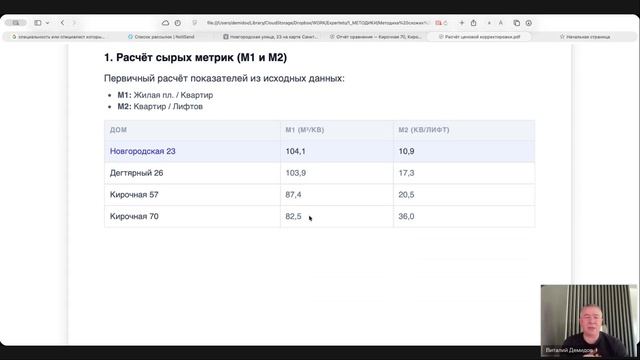Screen dimensions: 640x360
Task: Click the M2 value 36,0
Action: pyautogui.click(x=406, y=216)
